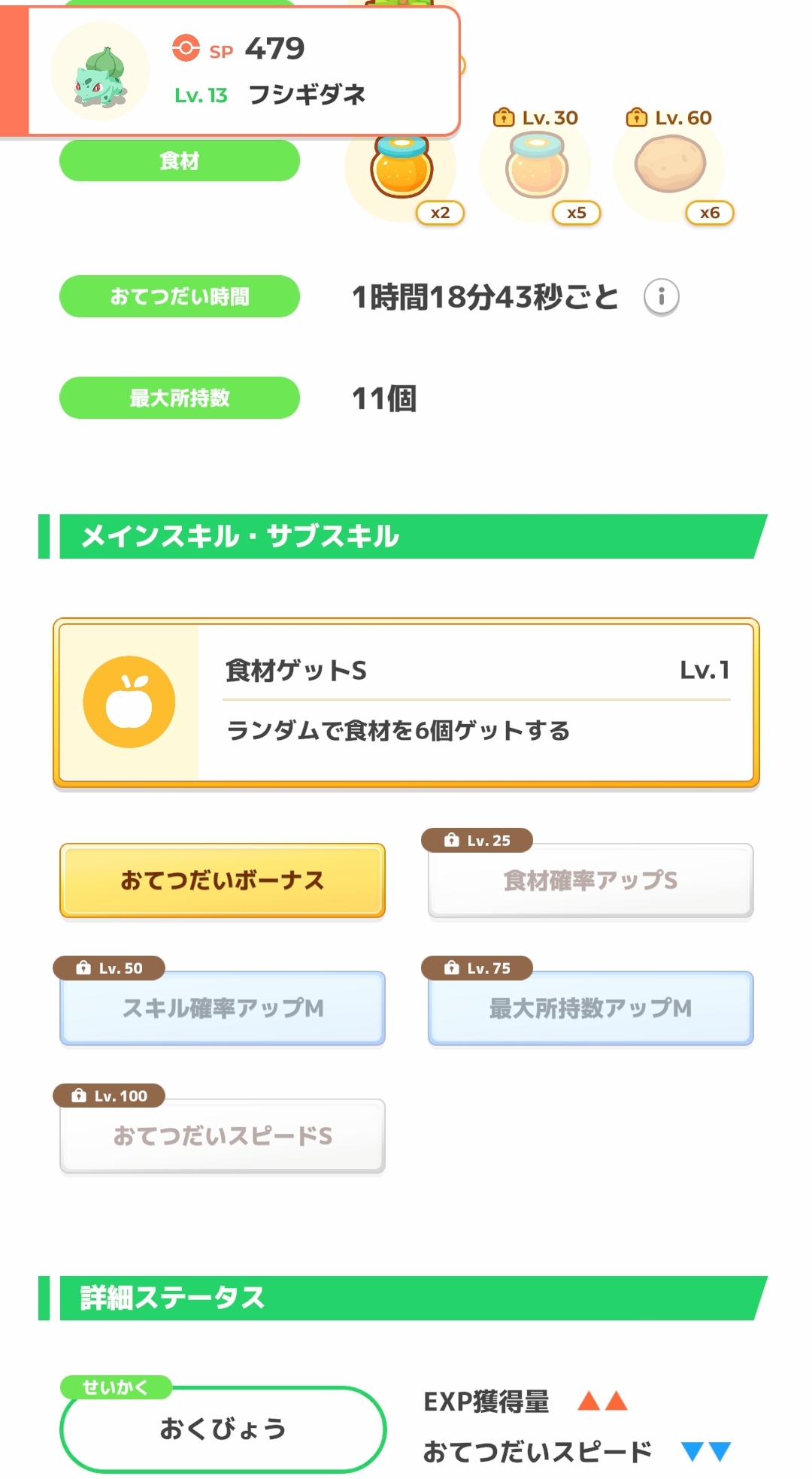The height and width of the screenshot is (1479, 812).
Task: Tap the メインスキル・サブスキル section header
Action: coord(406,536)
